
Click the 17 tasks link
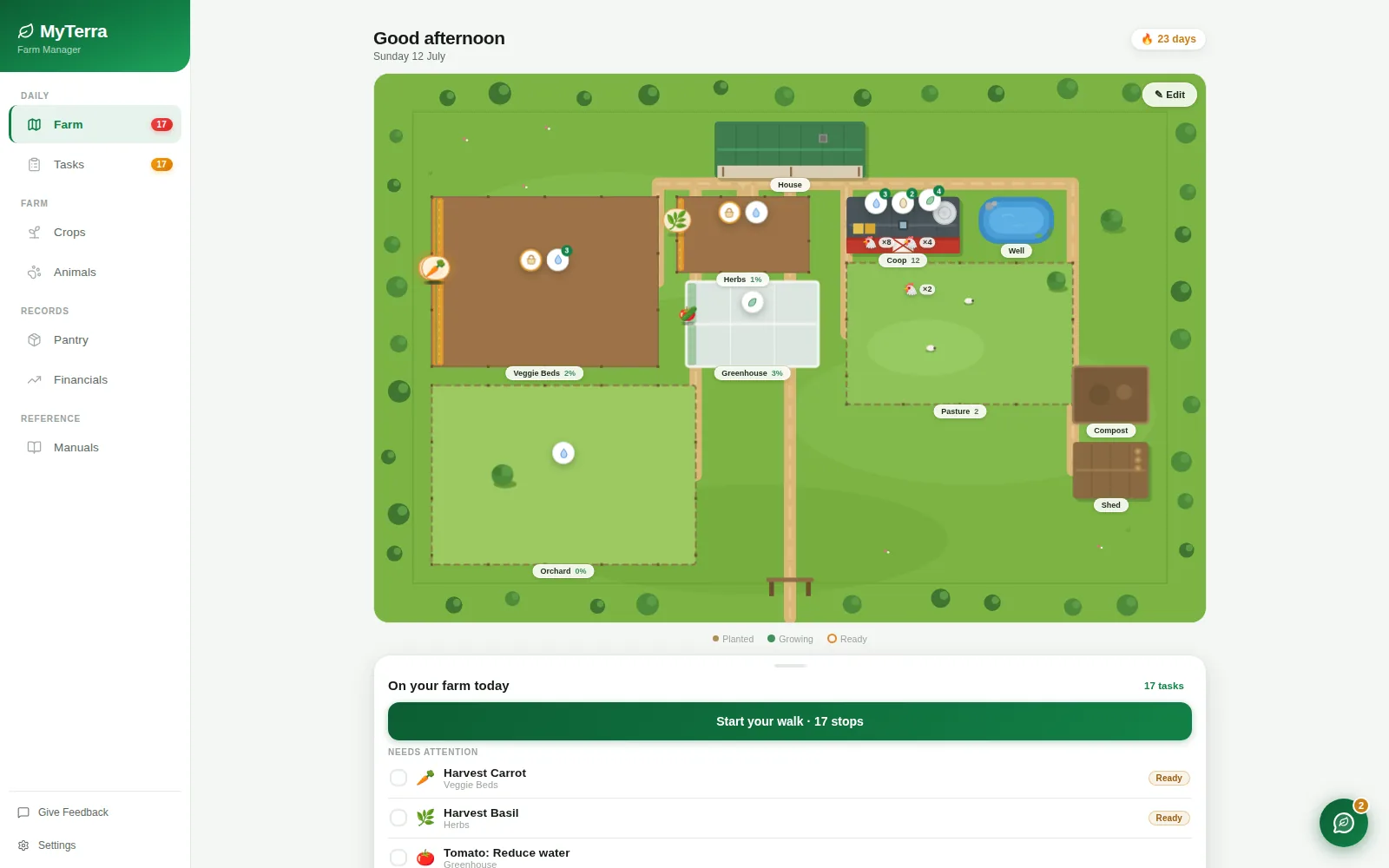click(1163, 686)
